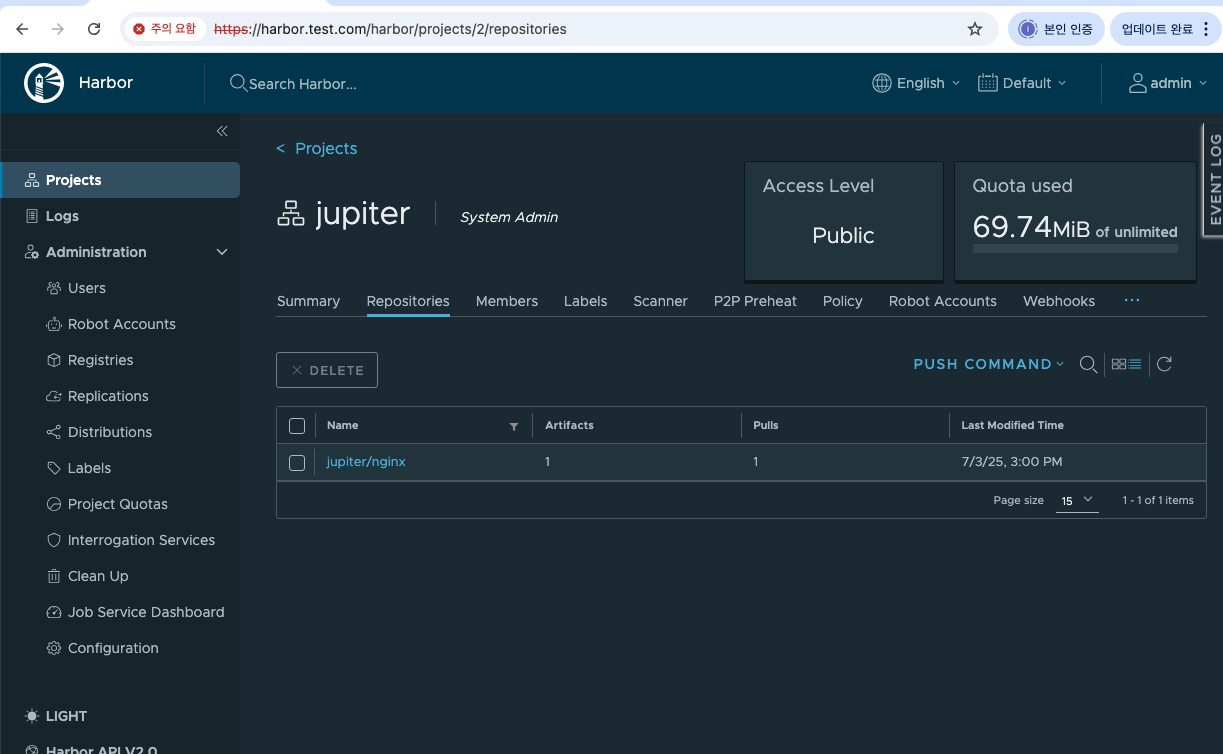Click the Project Quotas gauge icon

54,504
